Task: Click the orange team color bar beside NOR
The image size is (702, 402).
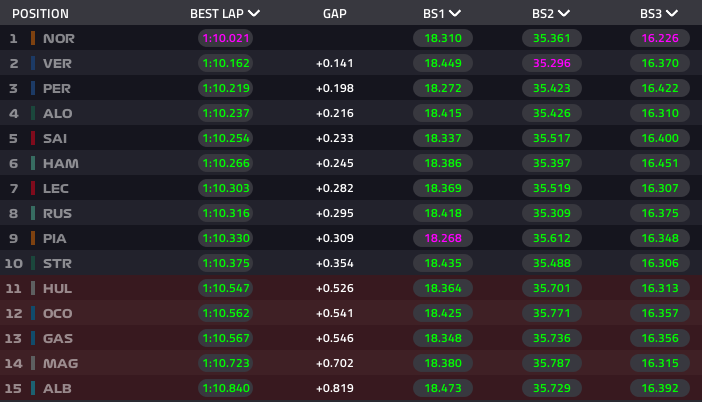Action: (x=33, y=38)
